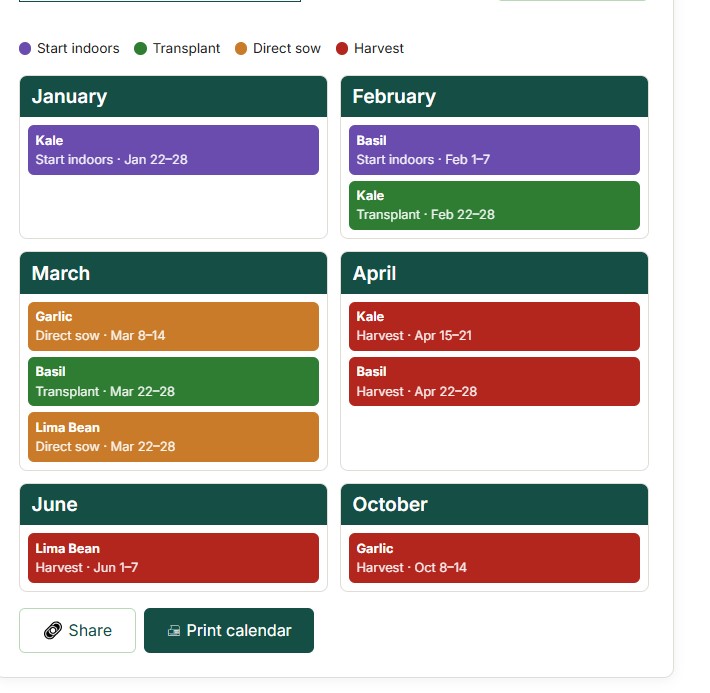The width and height of the screenshot is (710, 693).
Task: Click the January month header
Action: [x=173, y=96]
